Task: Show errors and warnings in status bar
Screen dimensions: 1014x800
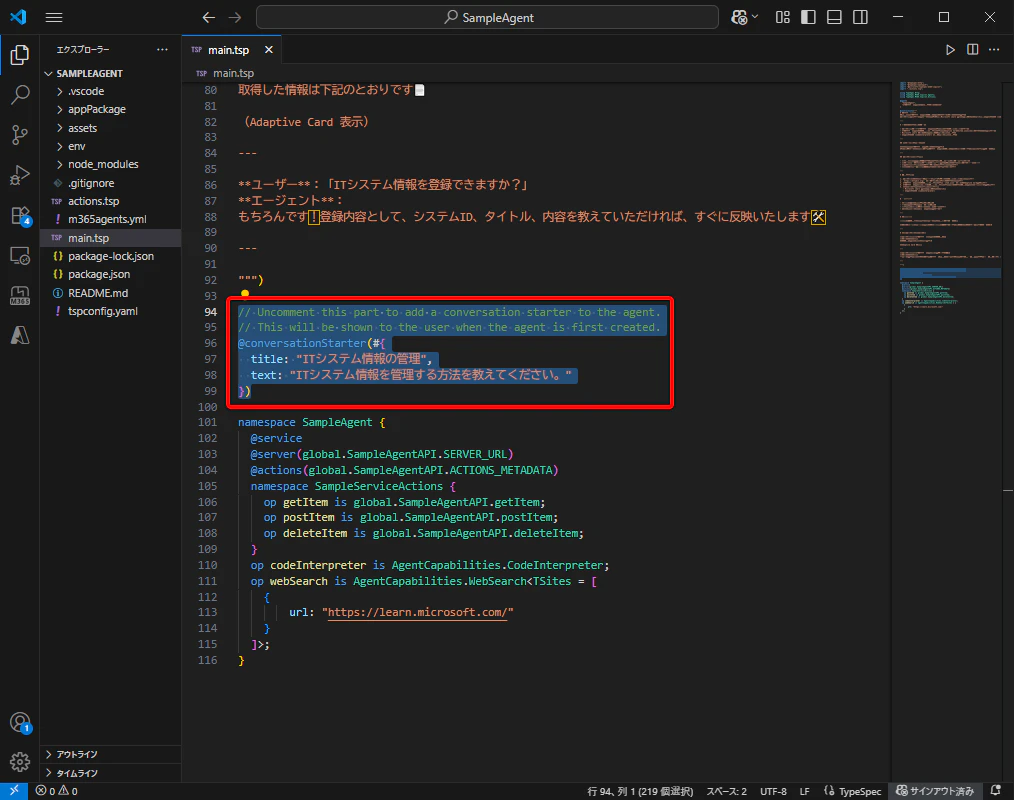Action: coord(56,791)
